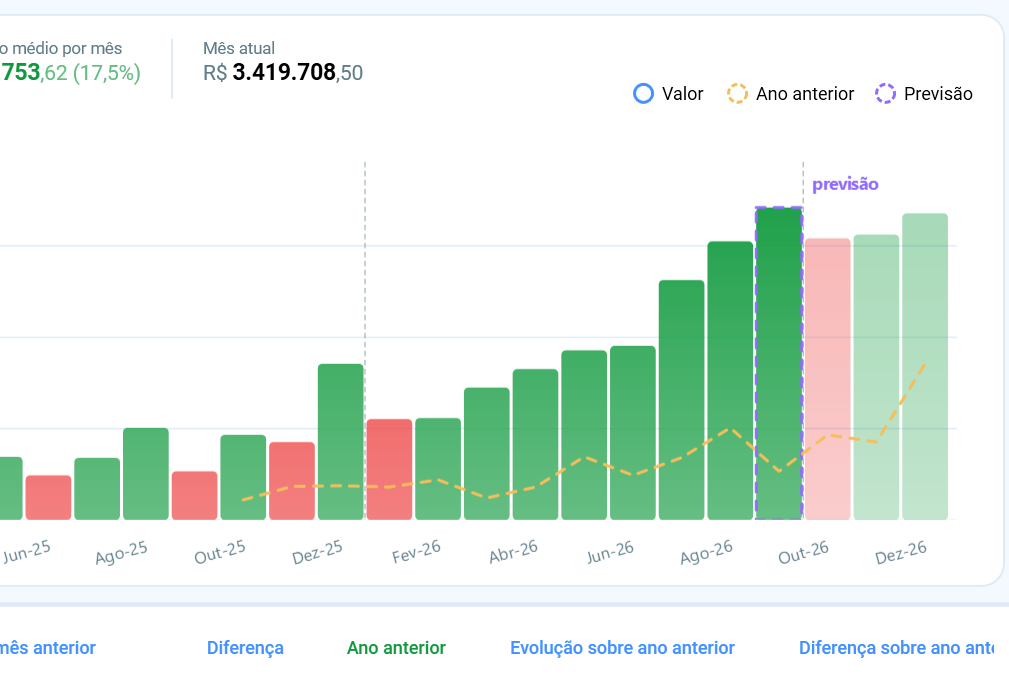Click the light green Dez-26 forecast bar

point(925,367)
